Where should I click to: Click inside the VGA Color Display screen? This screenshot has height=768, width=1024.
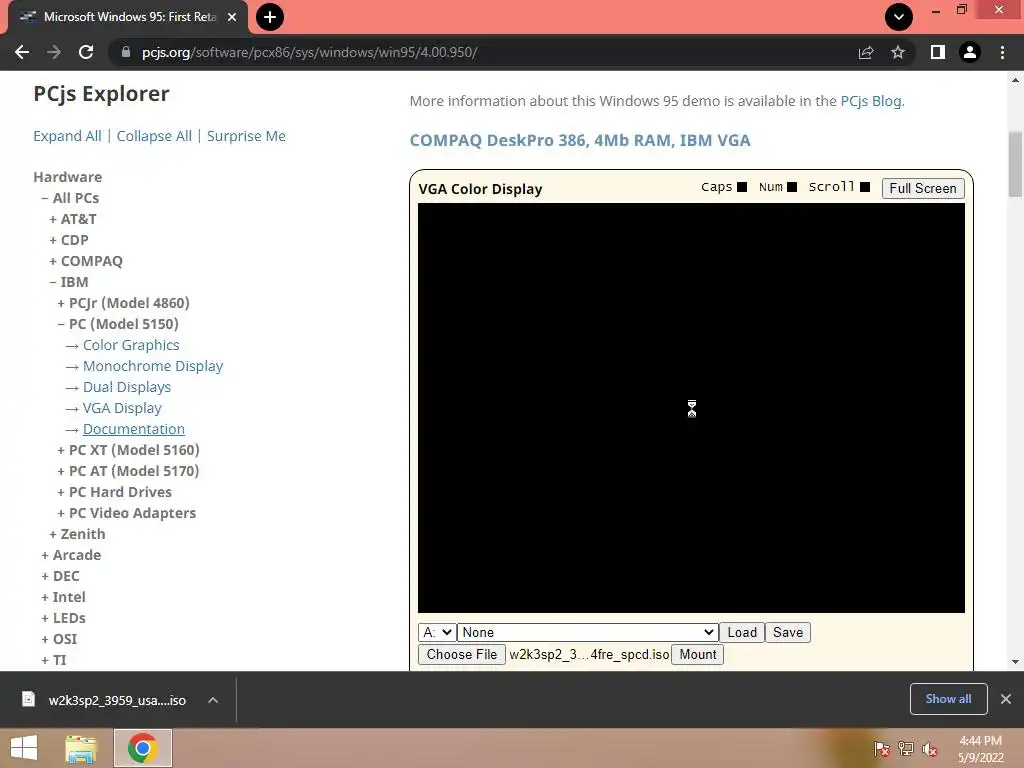691,408
